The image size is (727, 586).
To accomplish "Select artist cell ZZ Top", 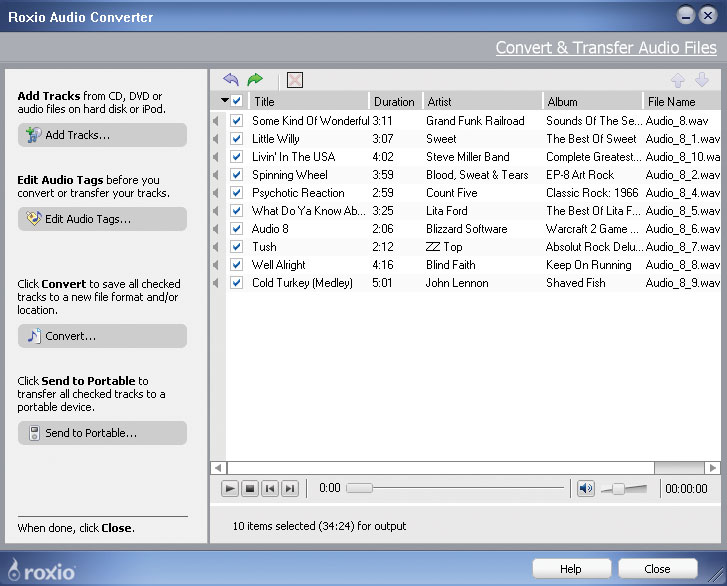I will click(x=444, y=247).
